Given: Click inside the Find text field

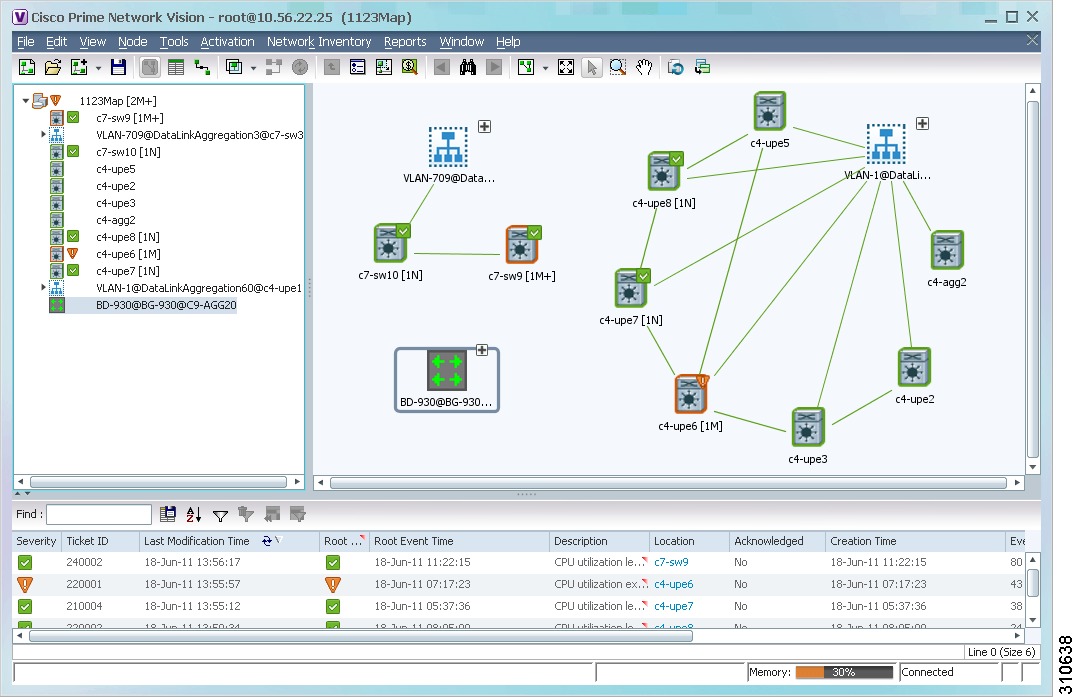Looking at the screenshot, I should coord(99,514).
